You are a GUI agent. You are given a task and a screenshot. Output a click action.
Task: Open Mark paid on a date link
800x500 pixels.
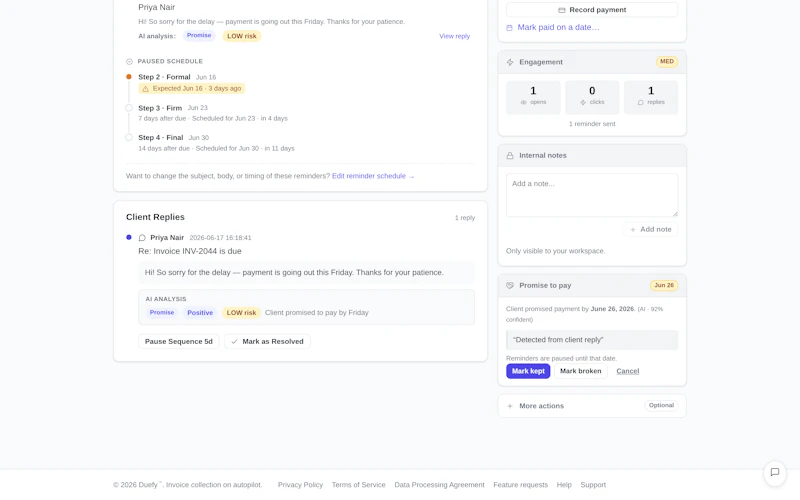click(558, 28)
